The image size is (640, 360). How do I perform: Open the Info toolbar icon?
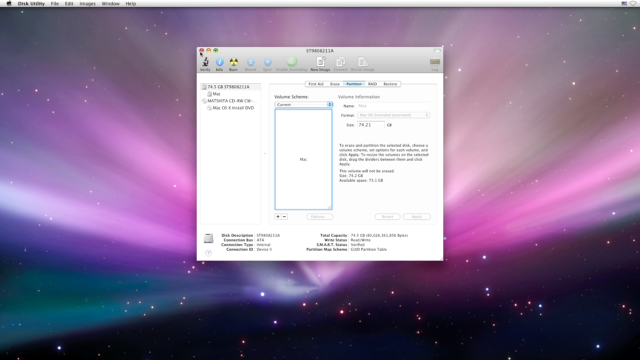(220, 62)
